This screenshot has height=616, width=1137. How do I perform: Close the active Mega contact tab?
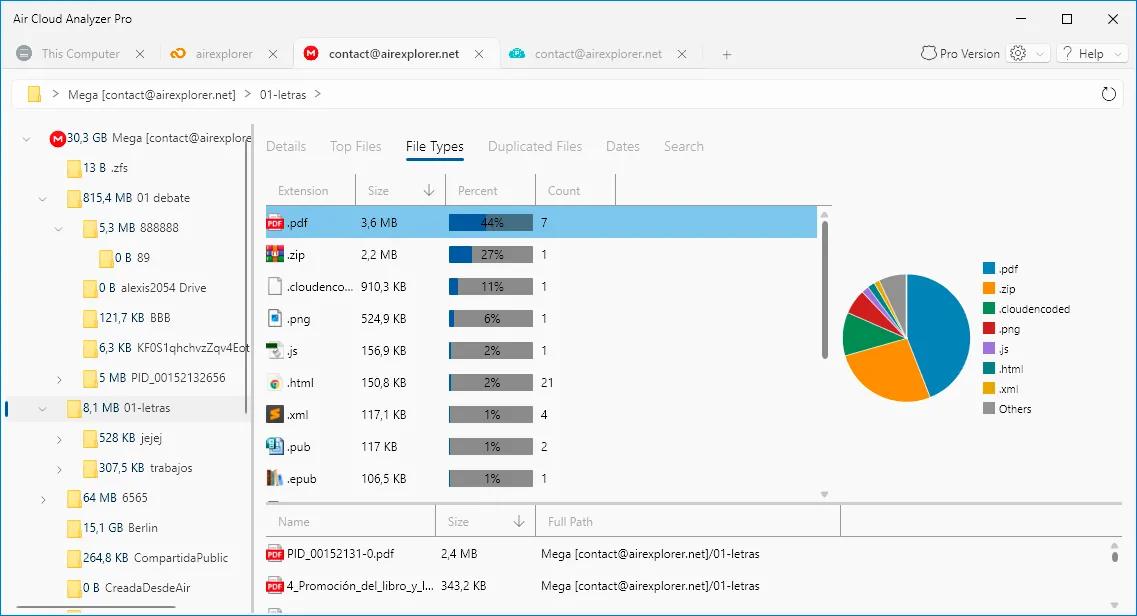[479, 54]
